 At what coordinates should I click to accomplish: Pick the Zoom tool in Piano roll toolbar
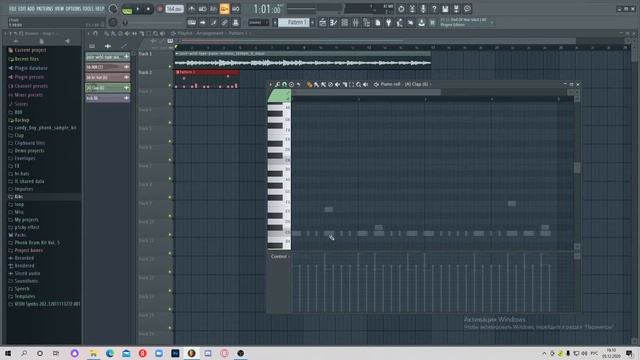pyautogui.click(x=358, y=84)
